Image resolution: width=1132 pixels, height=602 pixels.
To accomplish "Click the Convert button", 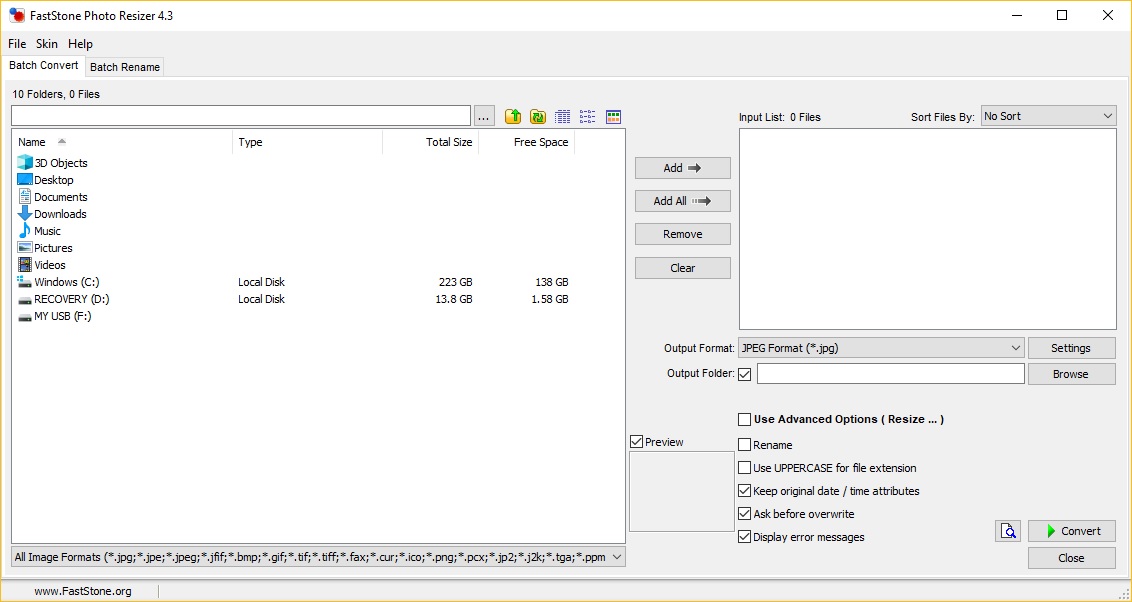I will click(x=1071, y=531).
